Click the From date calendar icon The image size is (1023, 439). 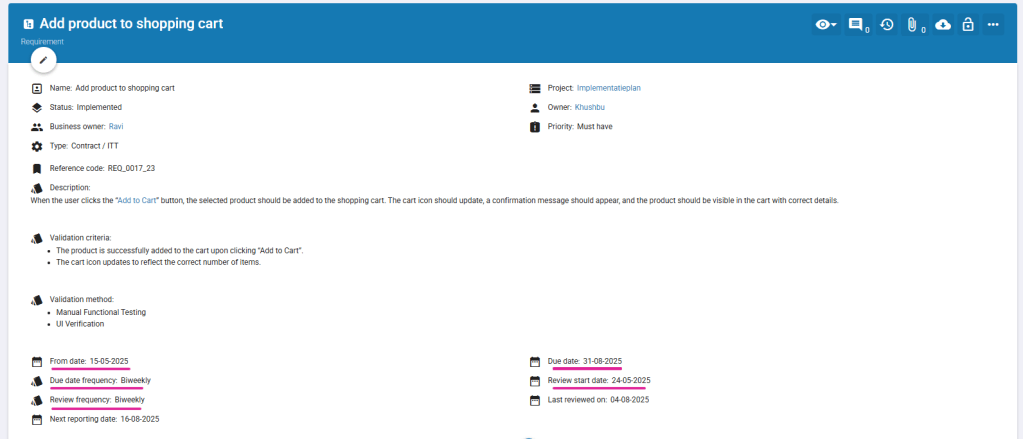click(x=37, y=361)
